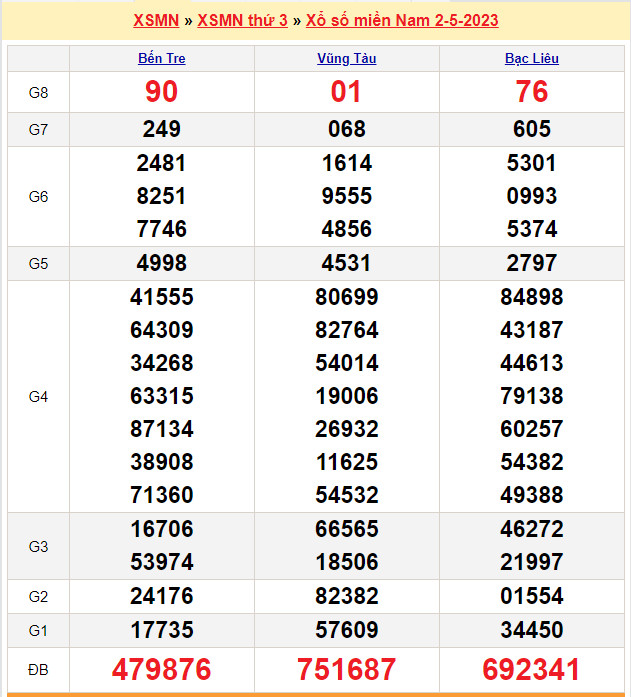This screenshot has height=697, width=631.
Task: Click Vũng Tàu G8 number 01
Action: (x=347, y=92)
